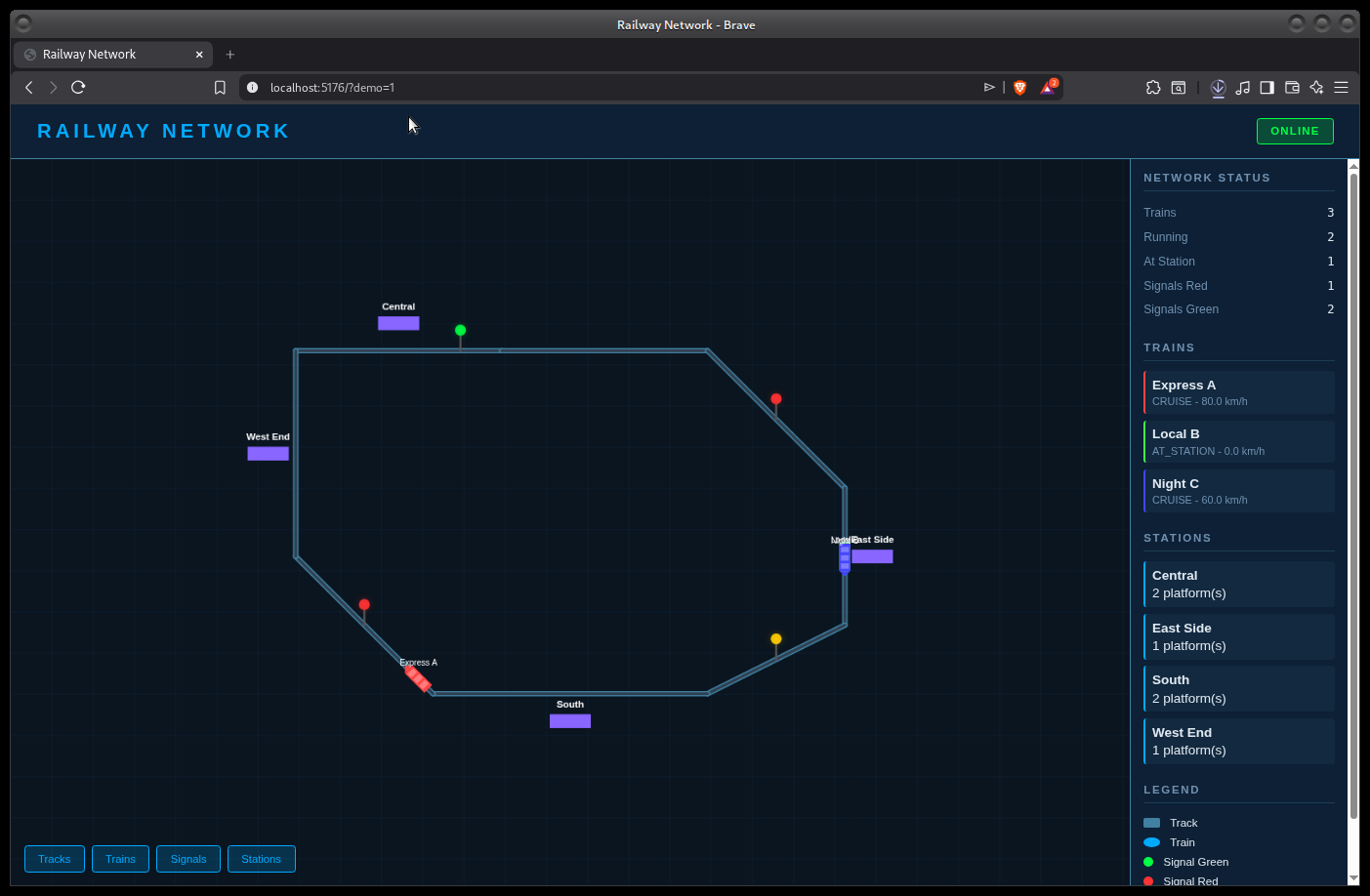Toggle the Tracks layer button
1370x896 pixels.
pyautogui.click(x=55, y=859)
